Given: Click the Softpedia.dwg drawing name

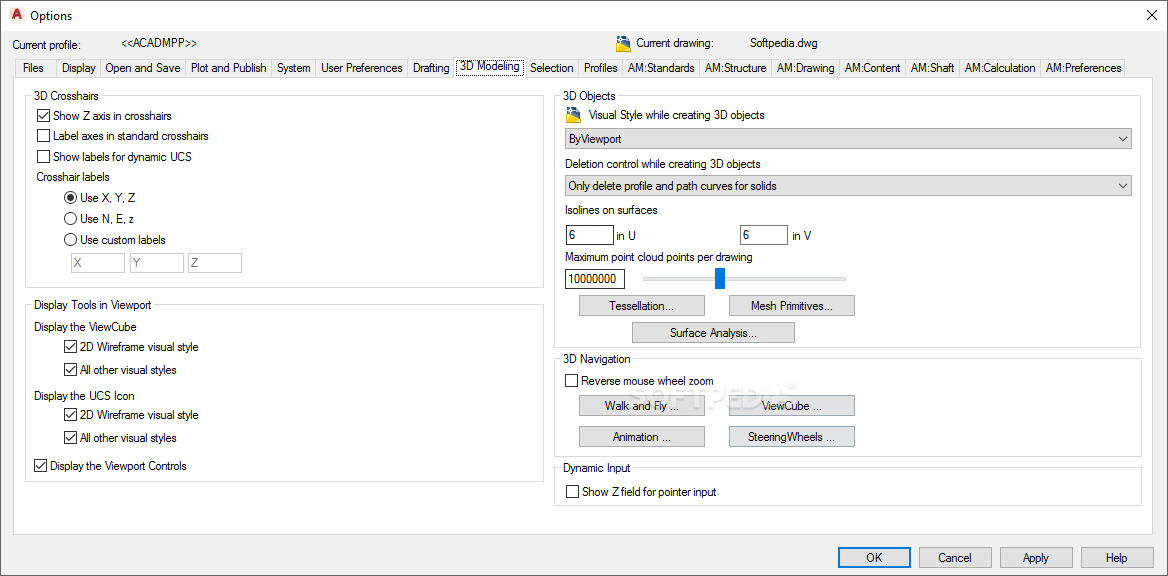Looking at the screenshot, I should point(784,43).
